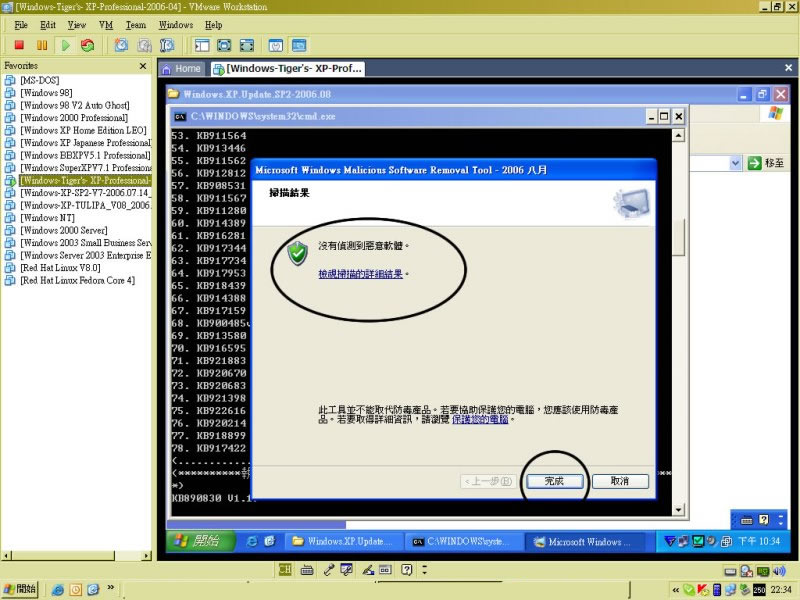Screen dimensions: 800x600
Task: Click the Summary view toolbar icon
Action: pyautogui.click(x=276, y=45)
